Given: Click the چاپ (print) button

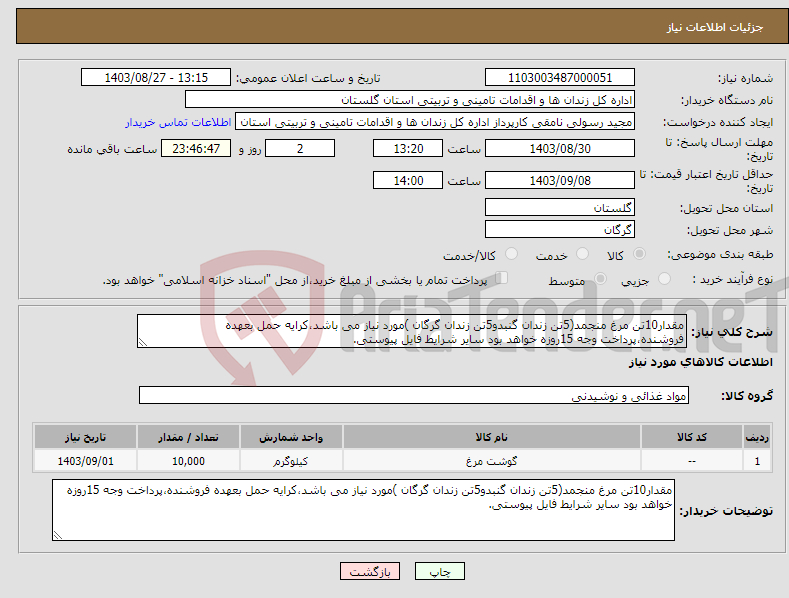Looking at the screenshot, I should [x=439, y=571].
